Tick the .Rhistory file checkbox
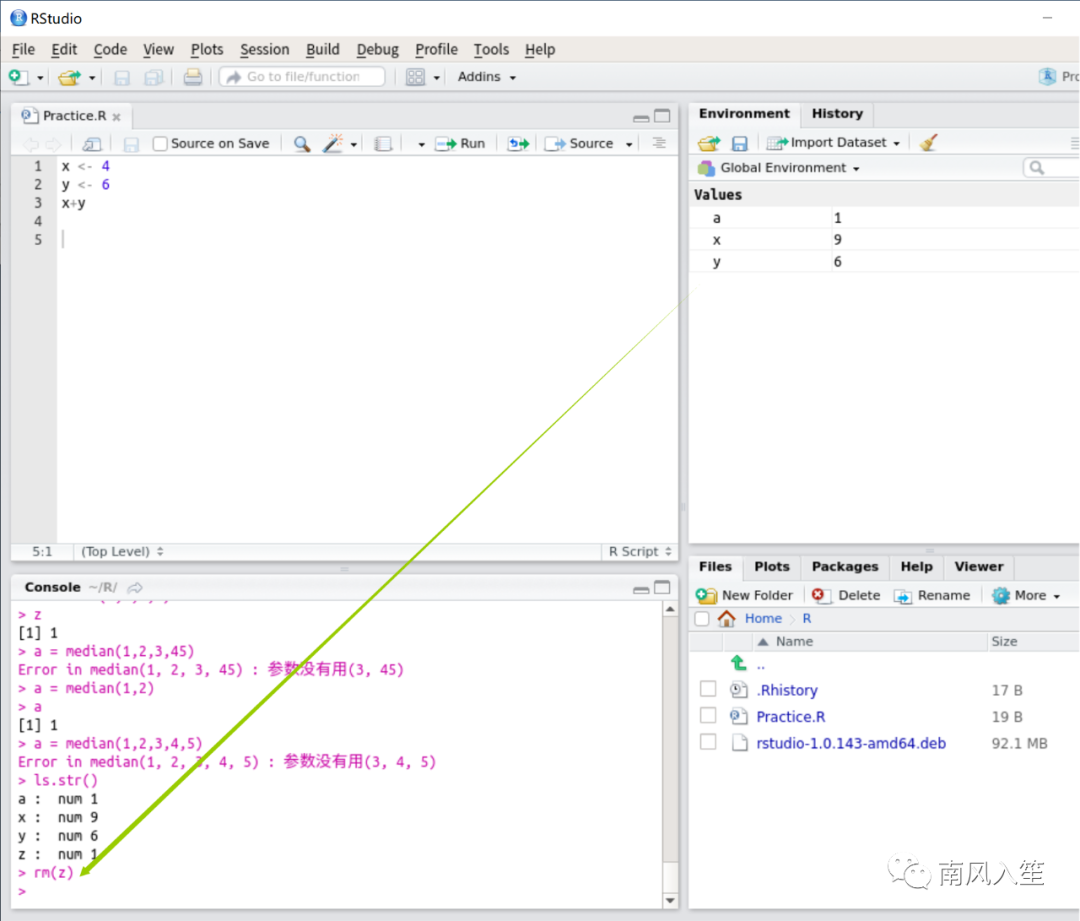 click(x=708, y=690)
